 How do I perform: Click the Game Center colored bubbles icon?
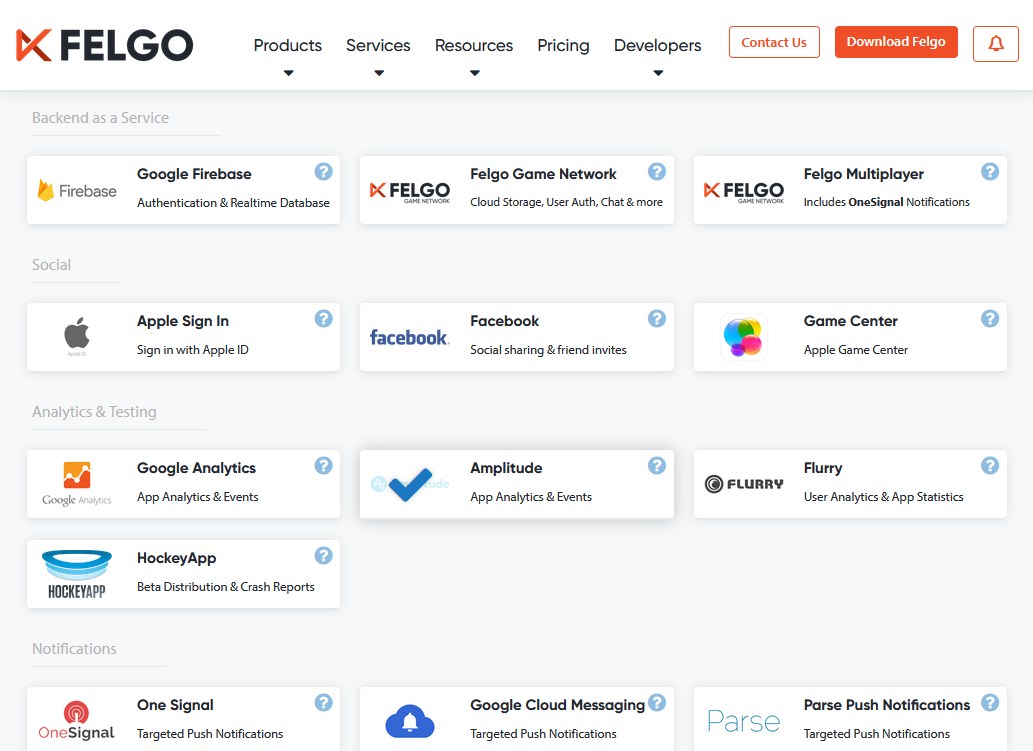pos(743,337)
